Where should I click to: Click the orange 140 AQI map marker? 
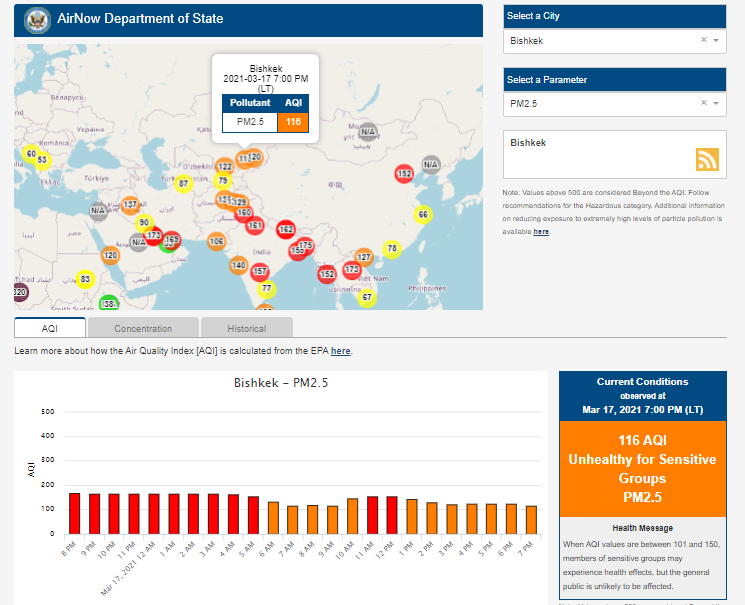(x=238, y=265)
